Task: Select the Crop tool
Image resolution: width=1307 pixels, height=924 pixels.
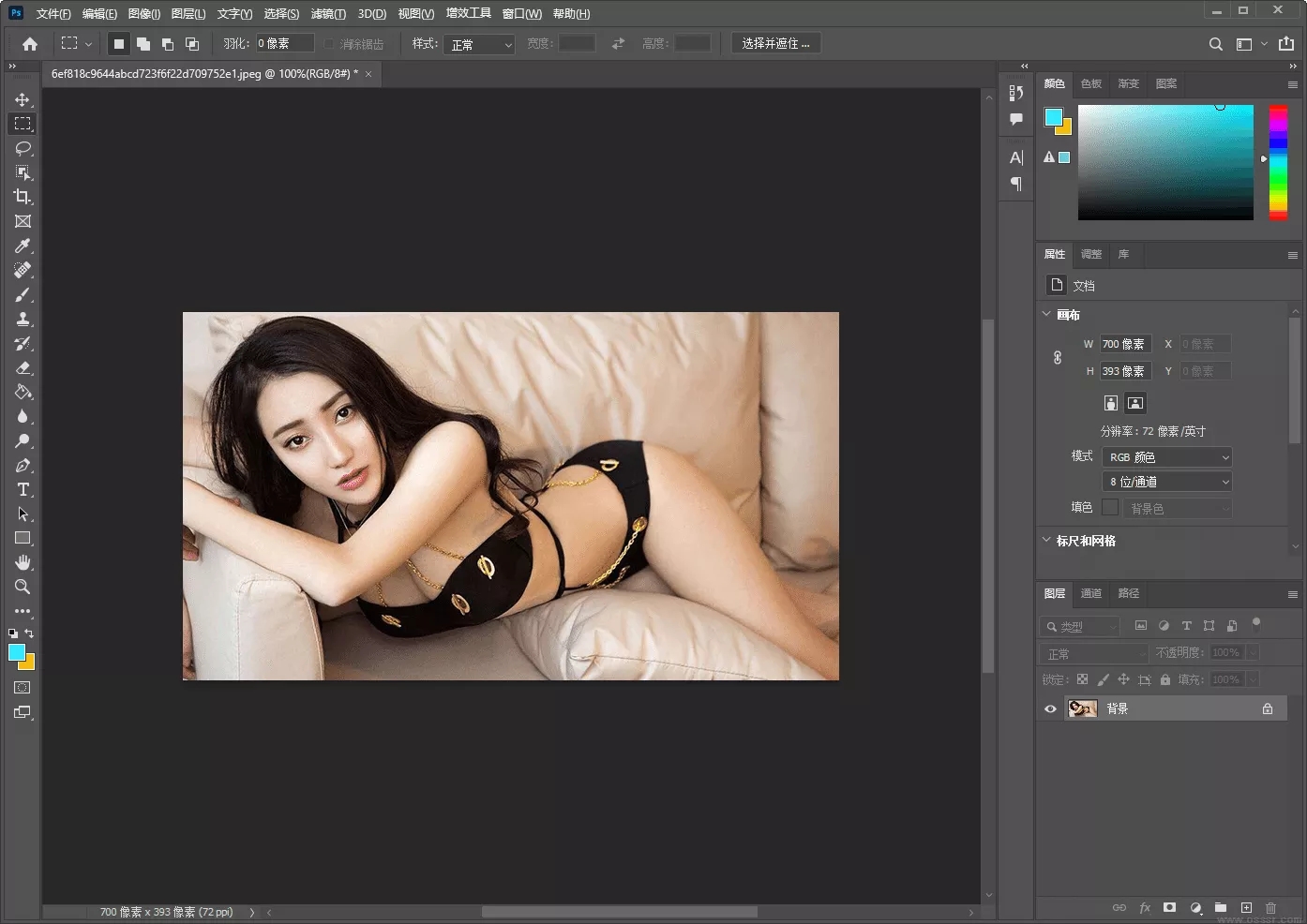Action: [x=23, y=197]
